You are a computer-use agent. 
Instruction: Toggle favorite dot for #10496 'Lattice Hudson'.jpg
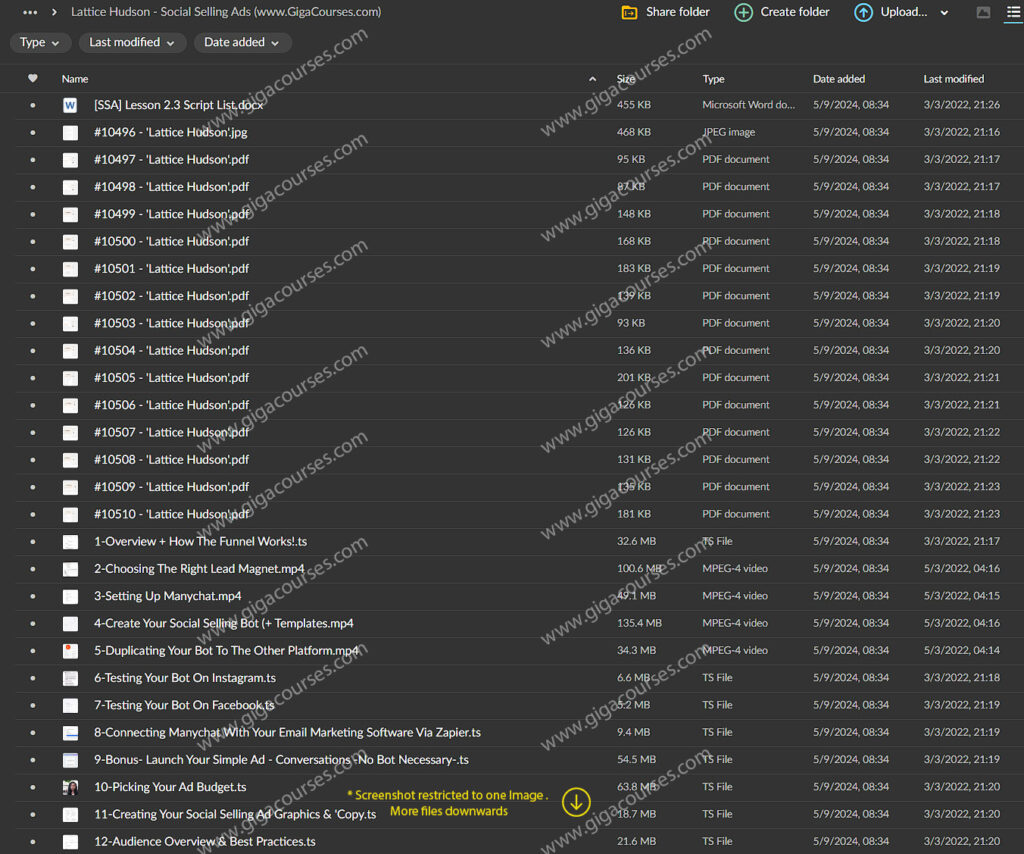32,132
